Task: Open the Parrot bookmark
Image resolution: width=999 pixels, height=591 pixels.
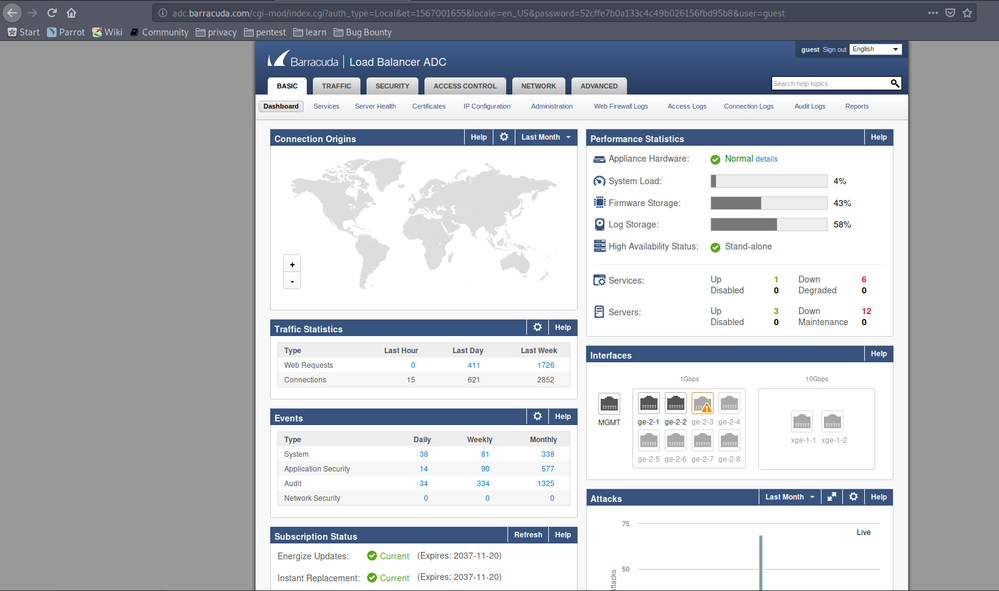Action: tap(66, 32)
